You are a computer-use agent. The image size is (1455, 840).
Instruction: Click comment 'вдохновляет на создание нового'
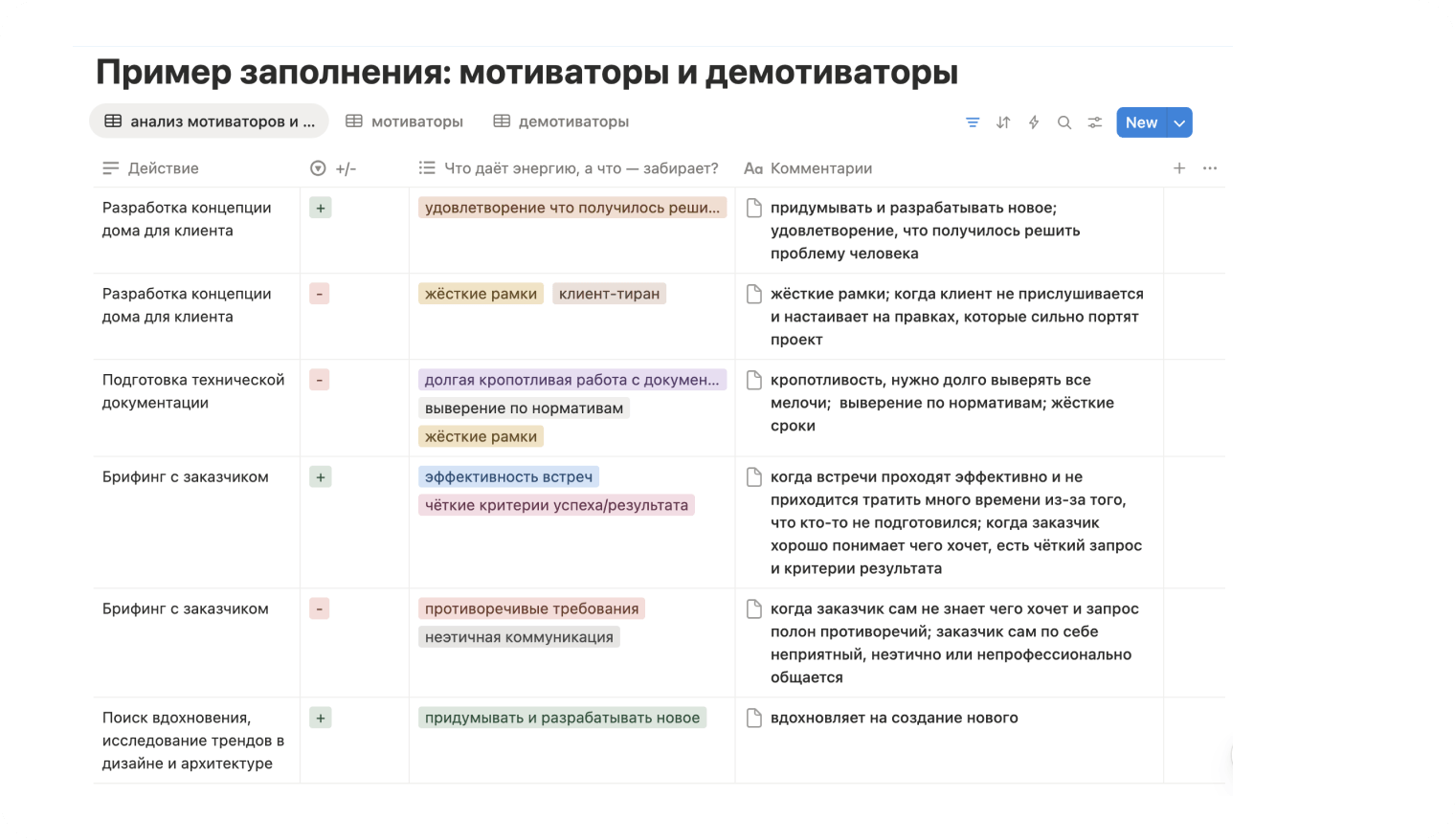[x=894, y=718]
